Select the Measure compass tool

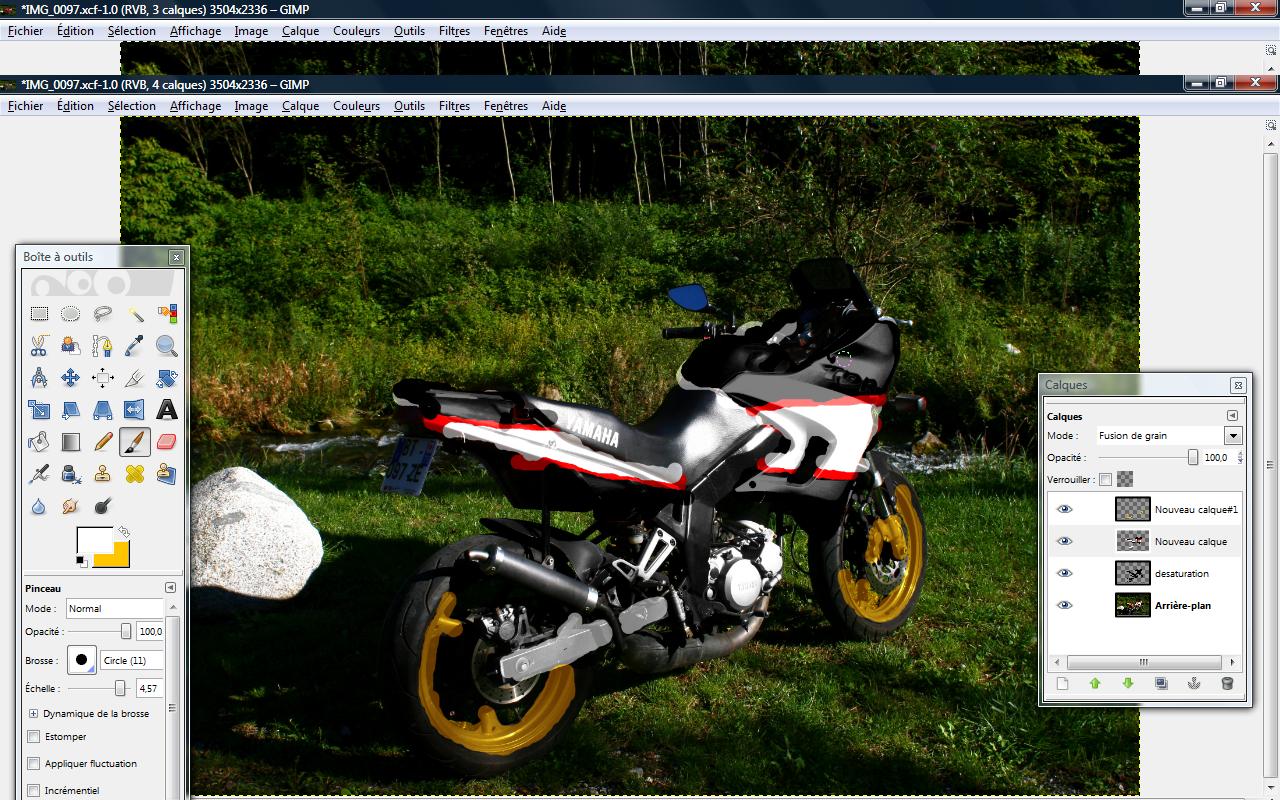click(39, 378)
